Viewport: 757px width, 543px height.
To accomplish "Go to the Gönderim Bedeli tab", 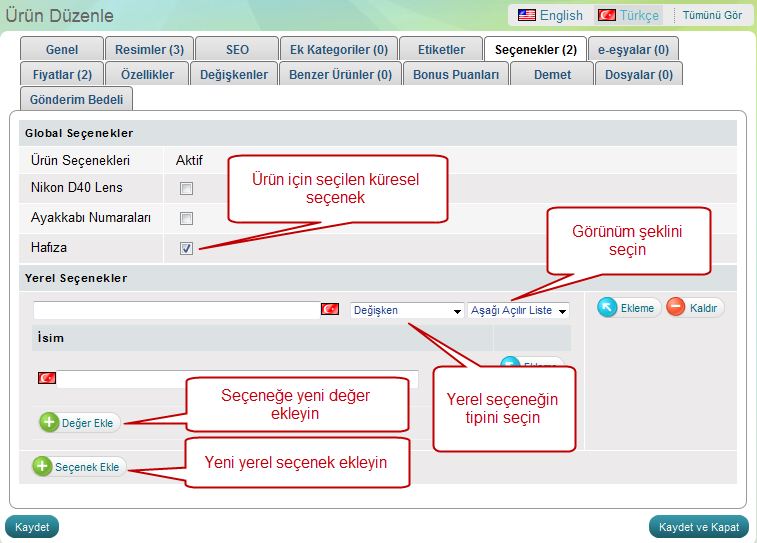I will [x=76, y=98].
